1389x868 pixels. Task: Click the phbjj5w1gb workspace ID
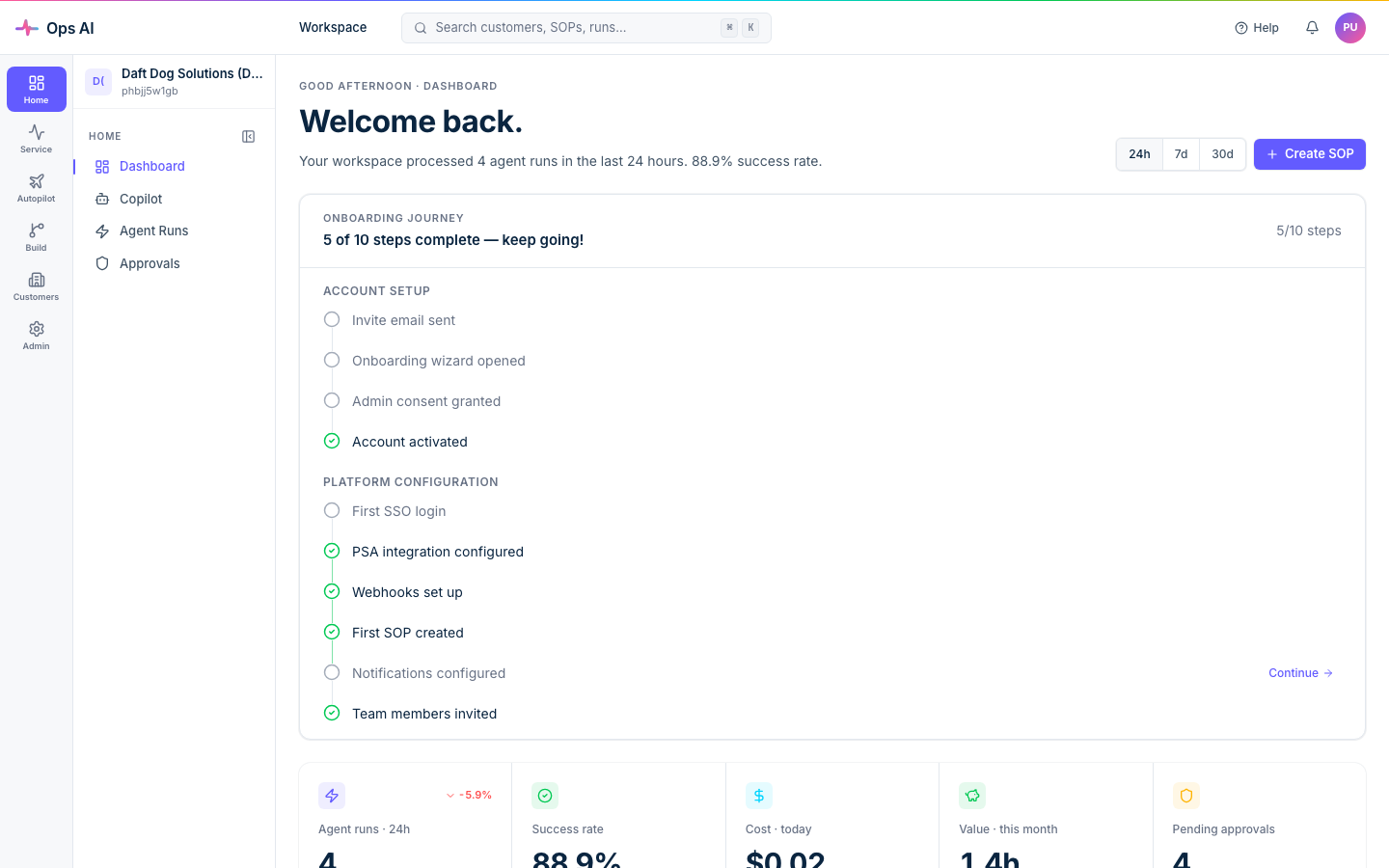click(x=150, y=92)
